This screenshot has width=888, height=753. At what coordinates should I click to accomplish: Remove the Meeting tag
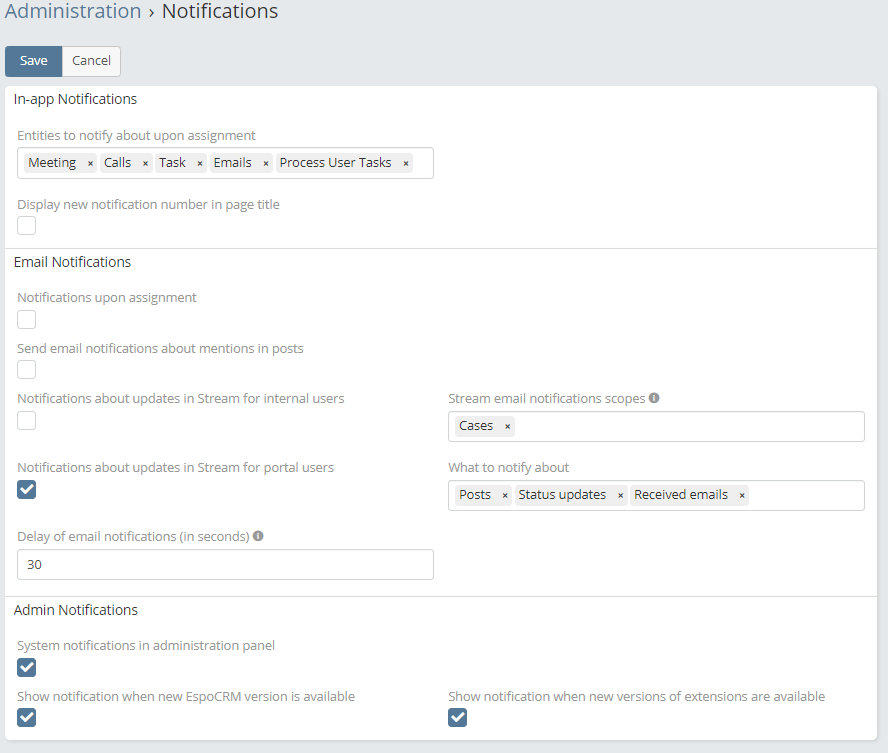click(x=90, y=163)
